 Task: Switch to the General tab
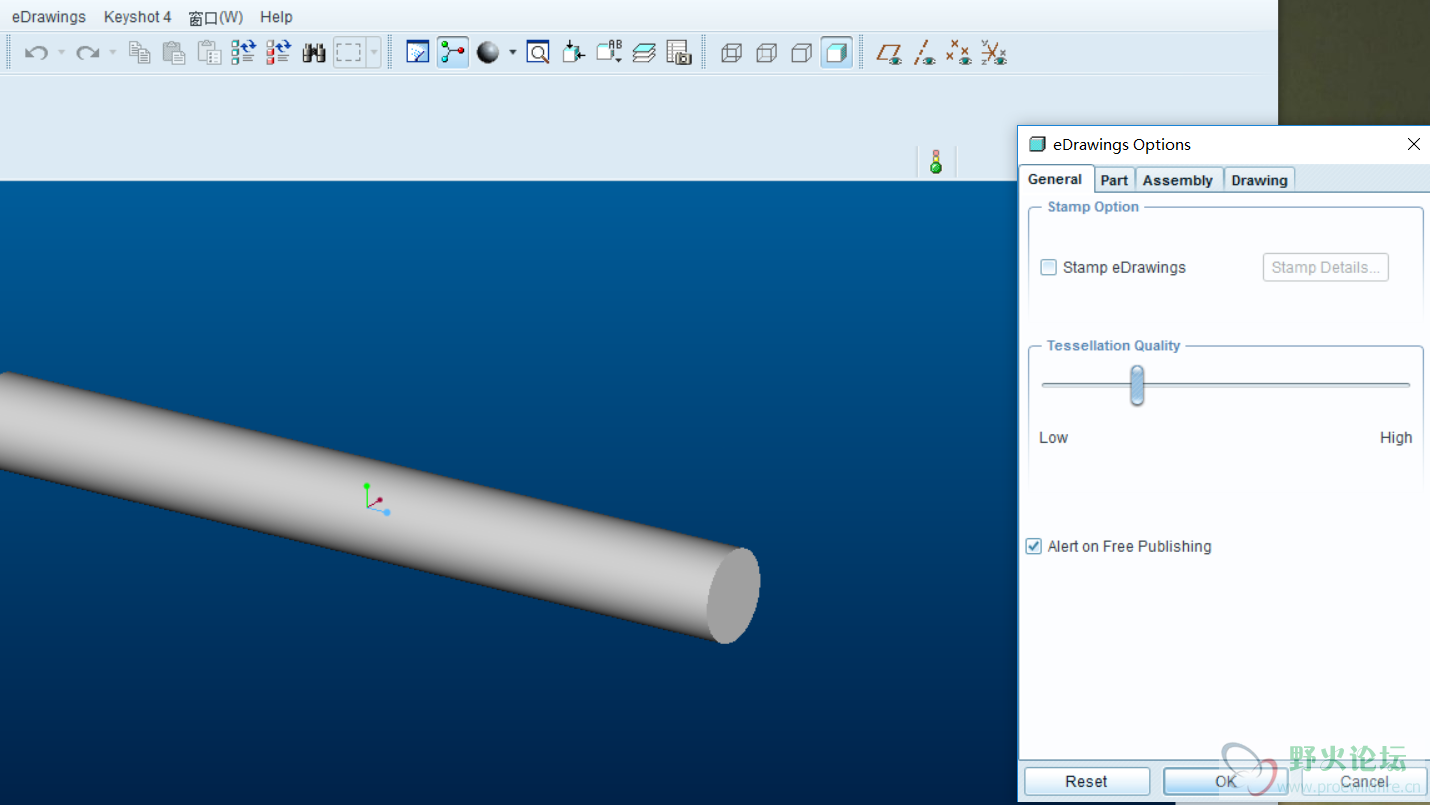coord(1055,179)
